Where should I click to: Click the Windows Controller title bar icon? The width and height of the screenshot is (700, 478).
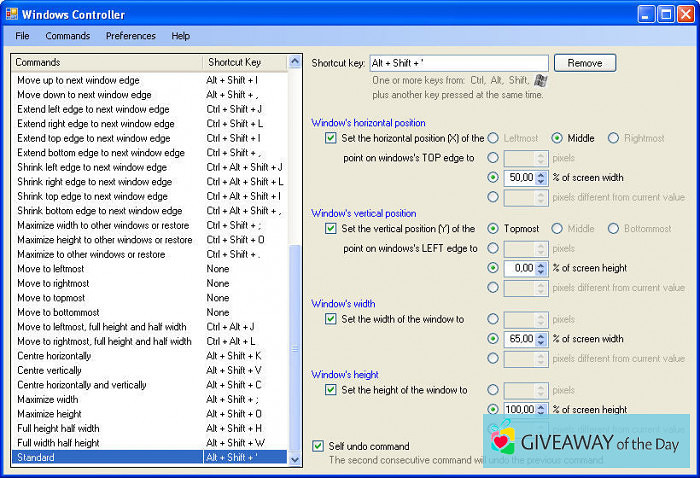pos(11,14)
